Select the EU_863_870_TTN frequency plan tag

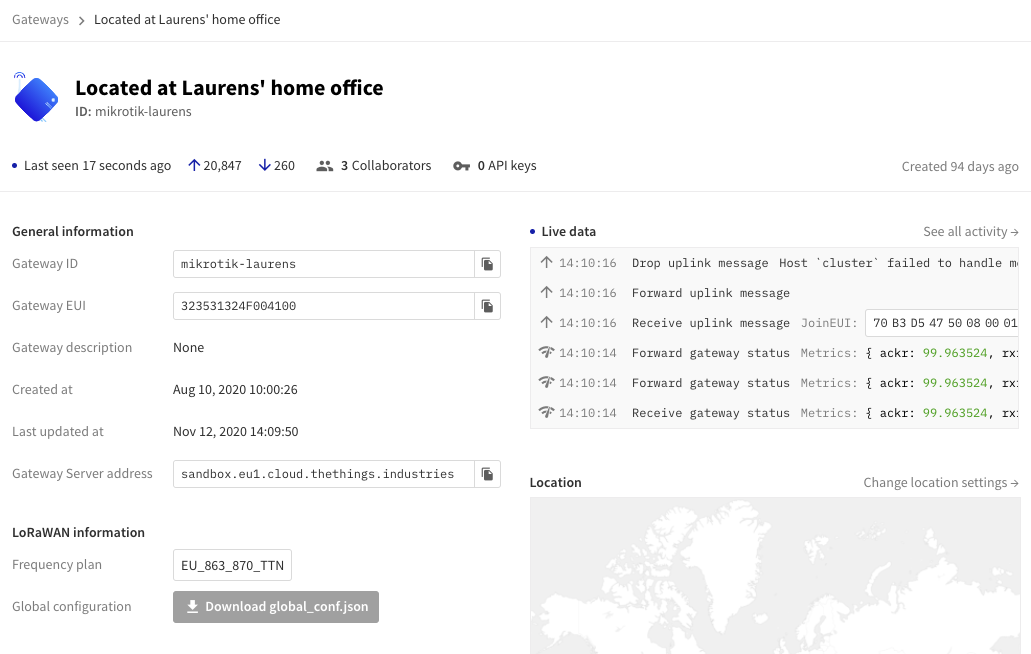232,565
